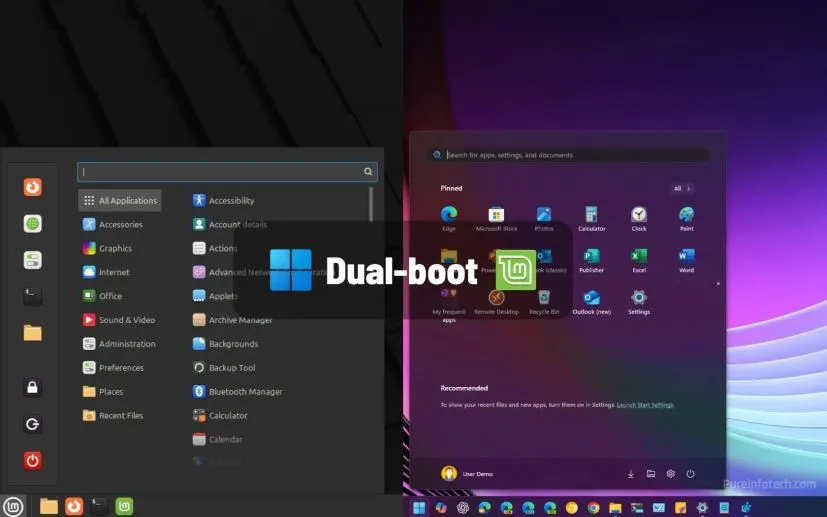Open the Publisher app from pinned apps
This screenshot has width=827, height=517.
(x=591, y=258)
